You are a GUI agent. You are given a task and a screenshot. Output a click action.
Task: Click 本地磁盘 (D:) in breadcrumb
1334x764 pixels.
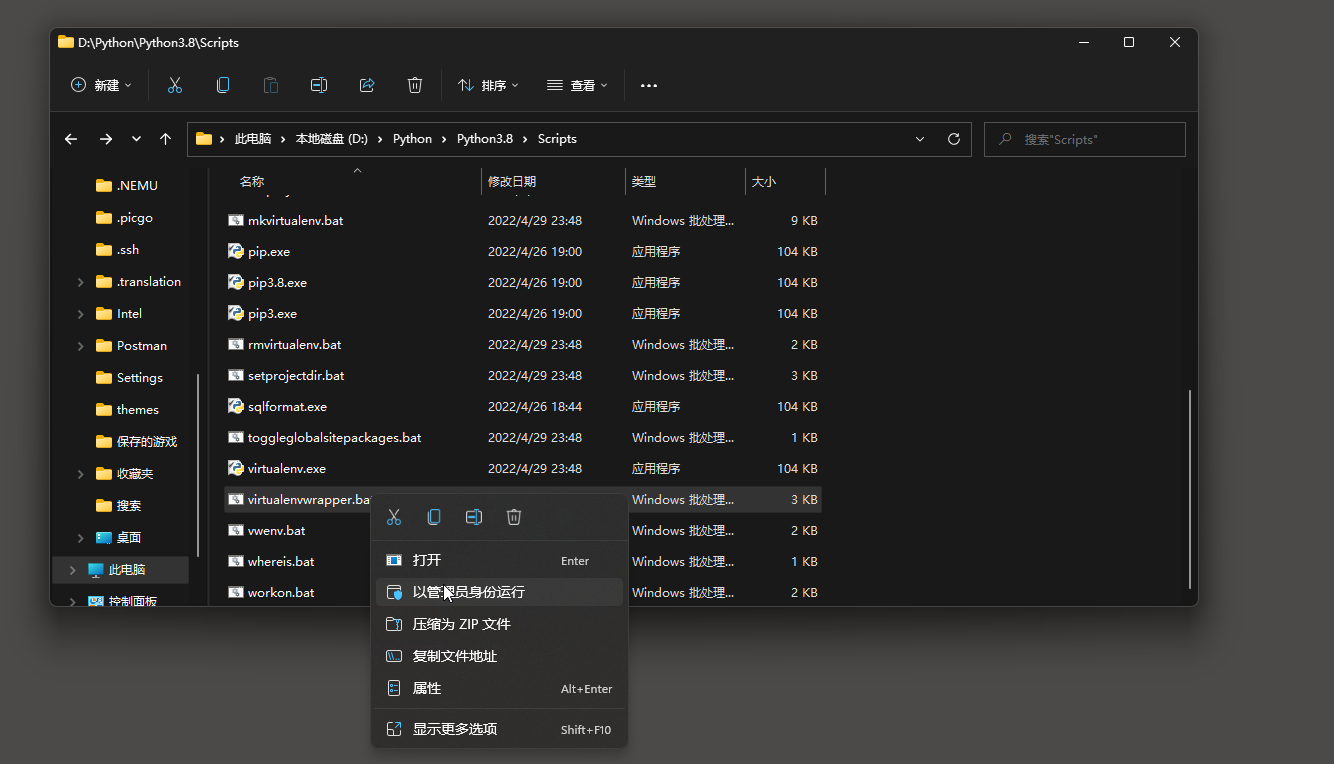point(332,139)
